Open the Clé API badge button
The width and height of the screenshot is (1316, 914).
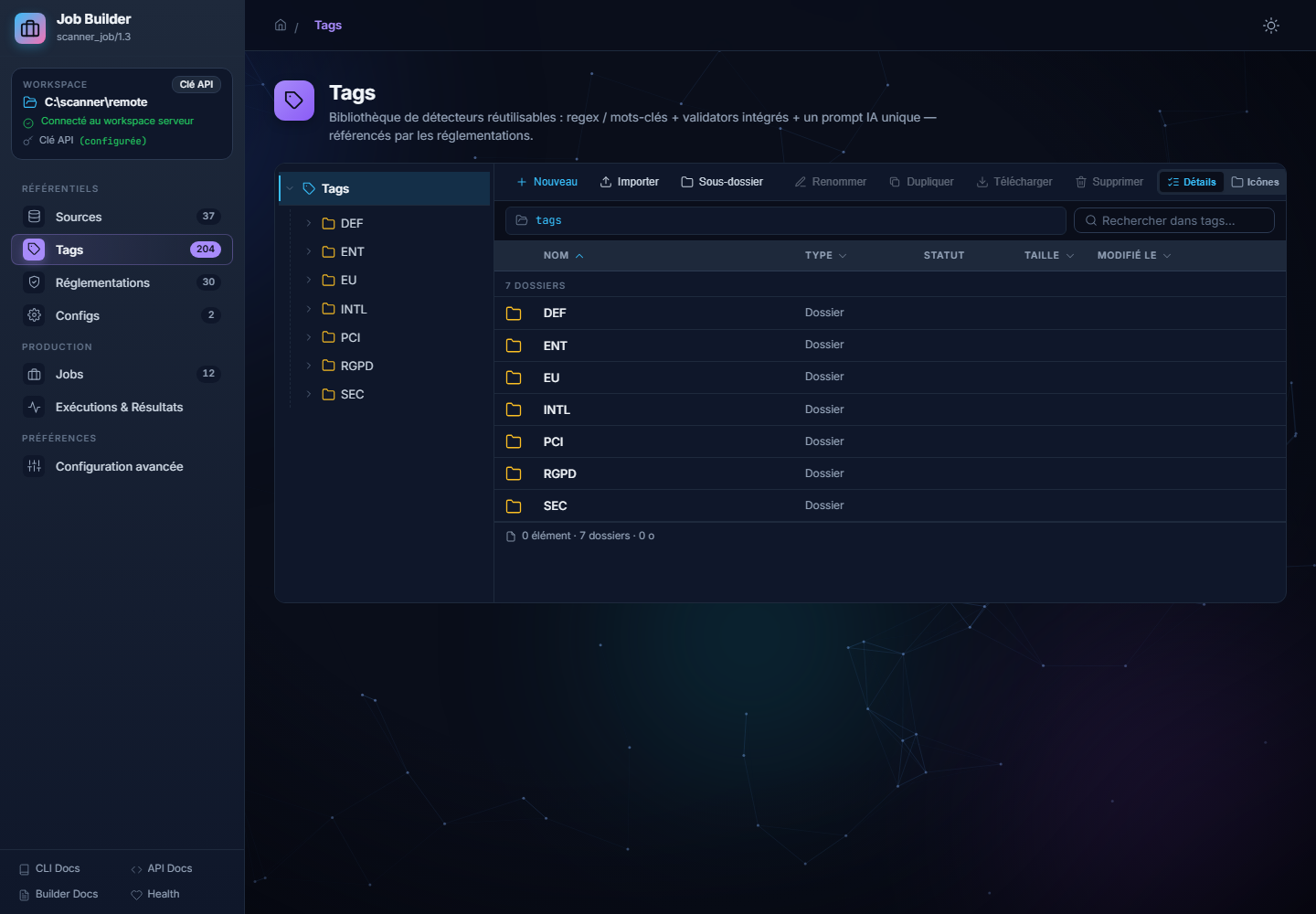196,84
